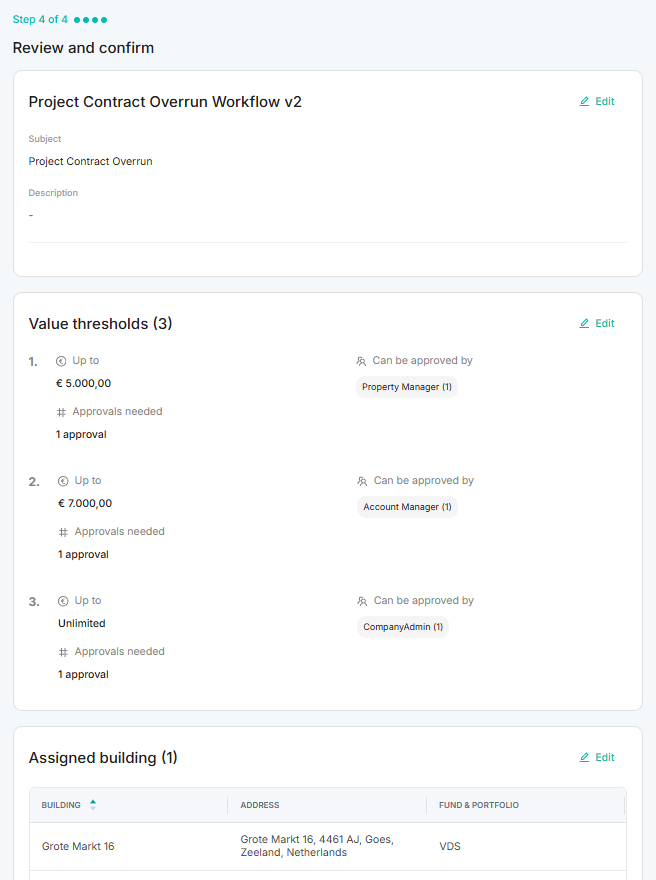Click hash icon for second threshold approvals
Image resolution: width=656 pixels, height=880 pixels.
pyautogui.click(x=63, y=532)
